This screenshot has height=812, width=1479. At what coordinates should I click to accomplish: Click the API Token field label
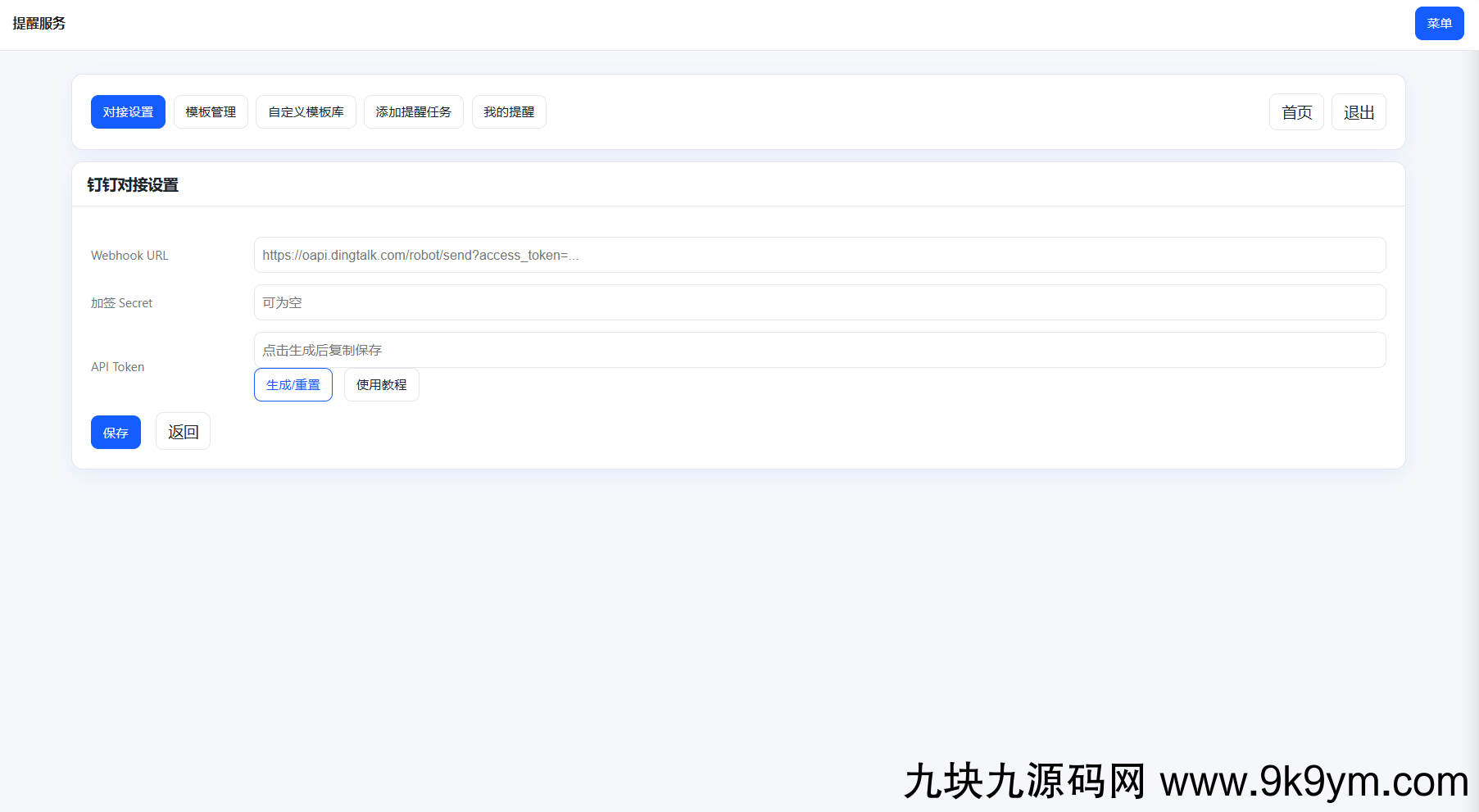click(x=117, y=366)
